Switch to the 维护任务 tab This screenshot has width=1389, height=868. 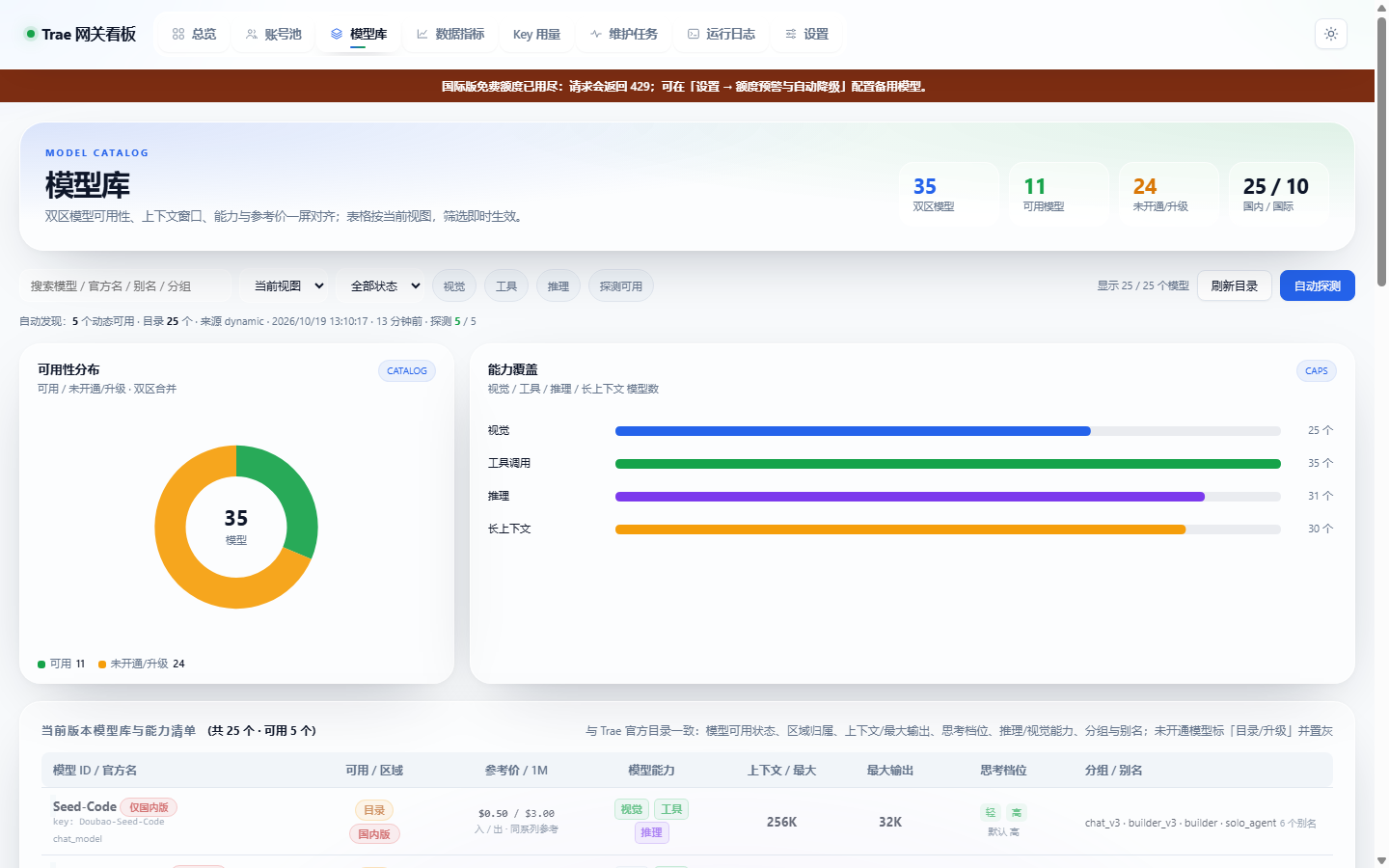pos(623,34)
